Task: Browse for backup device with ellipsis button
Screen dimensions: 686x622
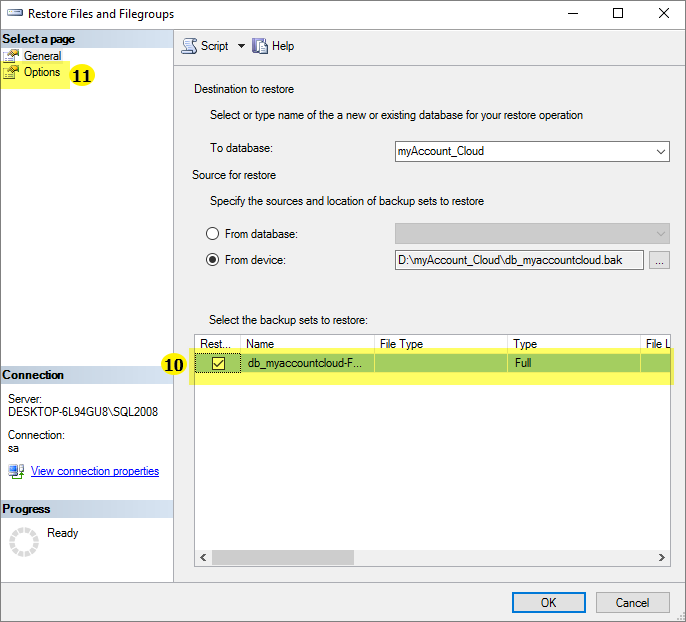Action: tap(659, 260)
